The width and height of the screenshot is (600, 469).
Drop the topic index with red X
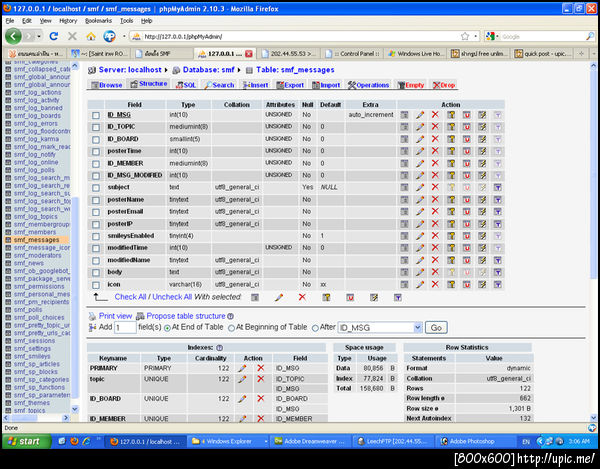261,379
